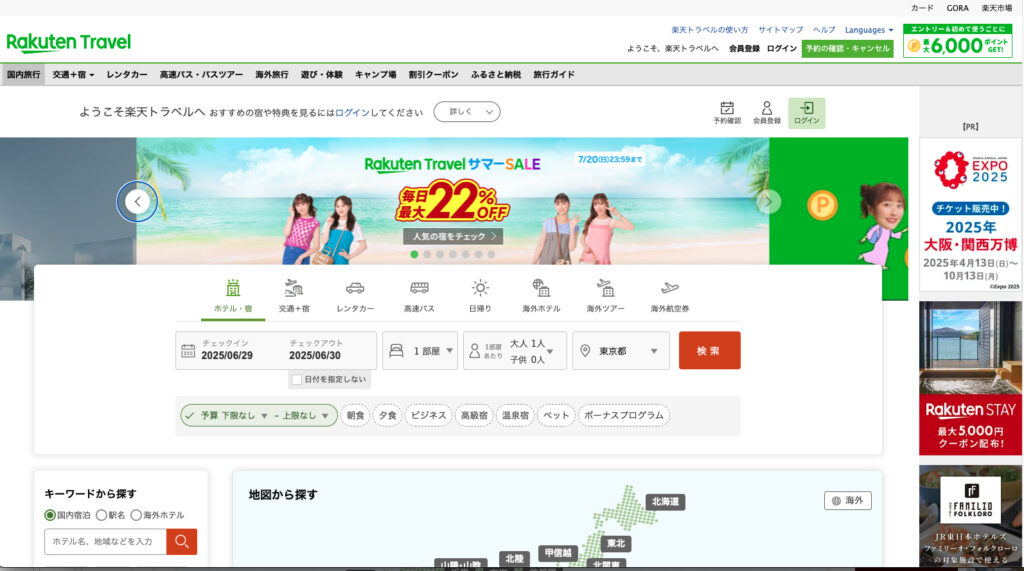
Task: Expand the 詳しく details dropdown
Action: tap(467, 112)
